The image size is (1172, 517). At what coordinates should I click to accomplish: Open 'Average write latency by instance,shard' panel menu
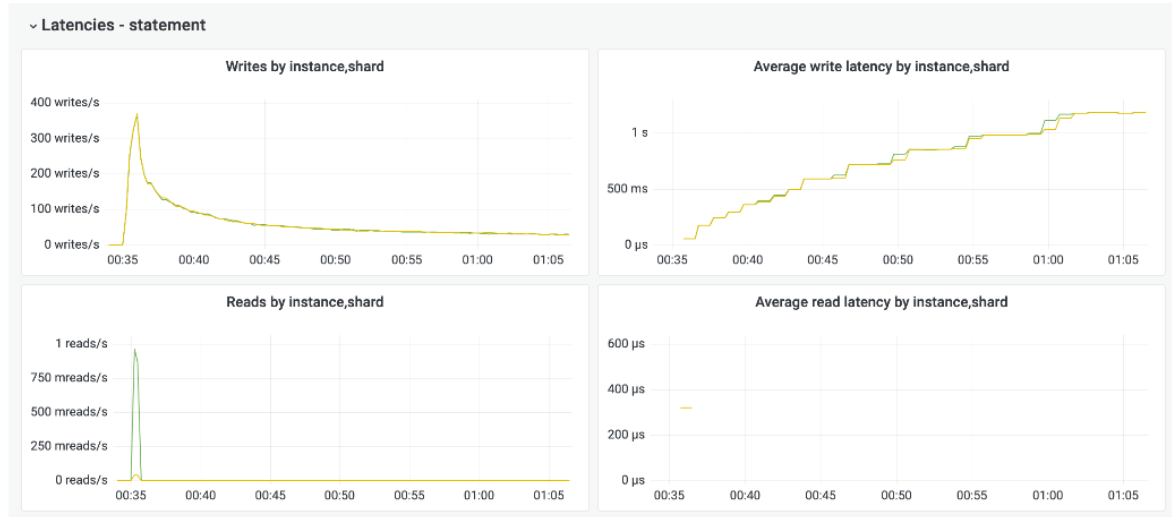(x=880, y=67)
